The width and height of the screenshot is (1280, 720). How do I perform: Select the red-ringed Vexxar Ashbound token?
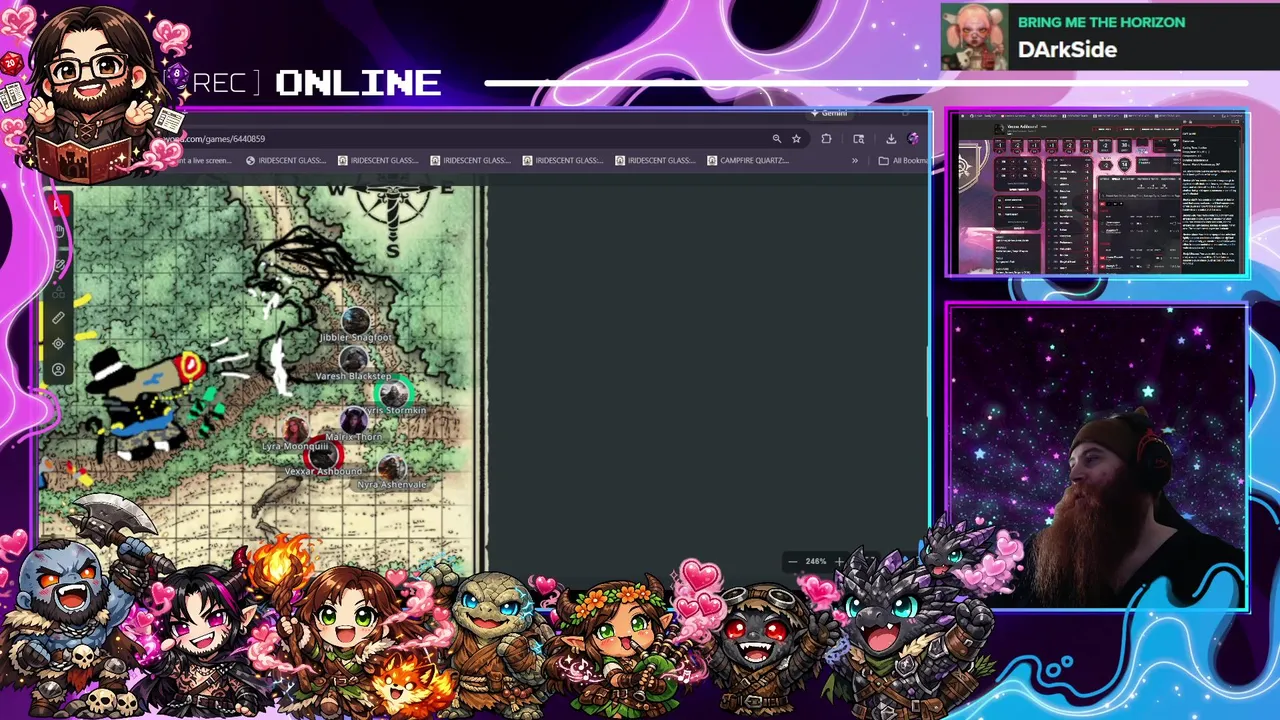tap(322, 455)
